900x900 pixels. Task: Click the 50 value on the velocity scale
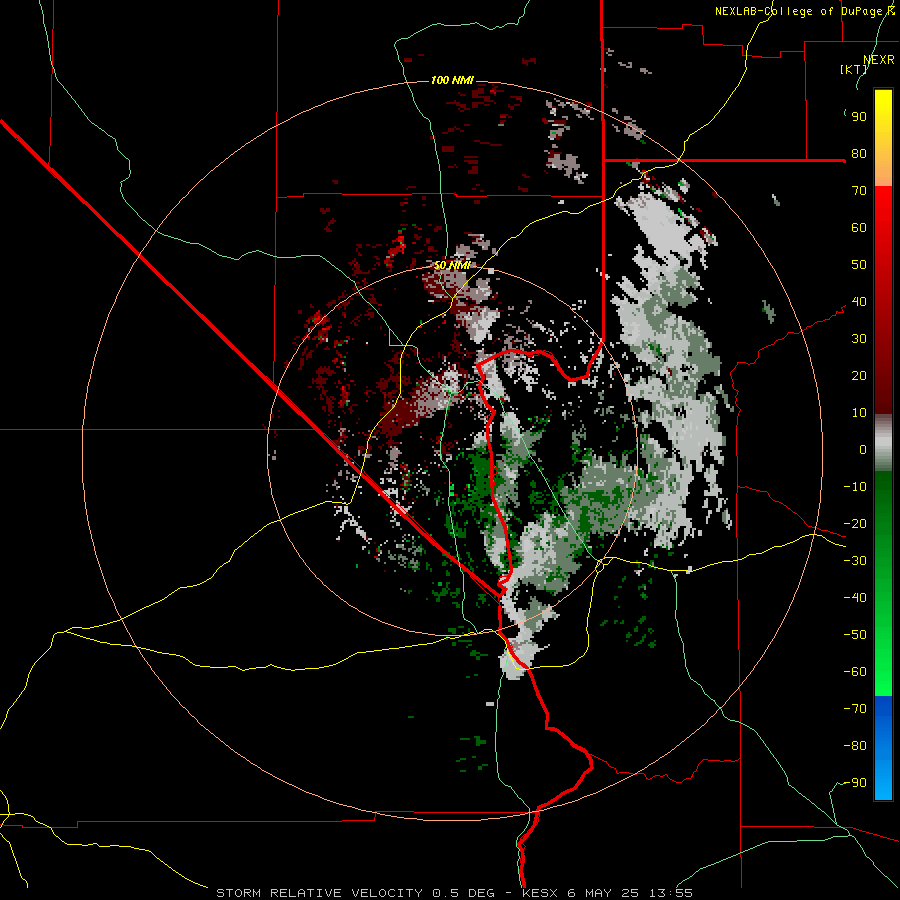pos(859,265)
